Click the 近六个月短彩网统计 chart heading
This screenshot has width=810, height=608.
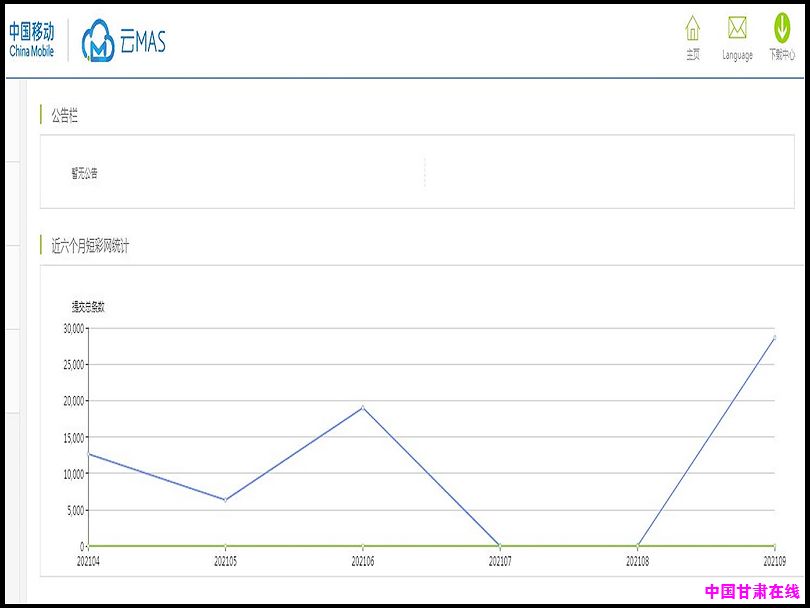tap(90, 246)
